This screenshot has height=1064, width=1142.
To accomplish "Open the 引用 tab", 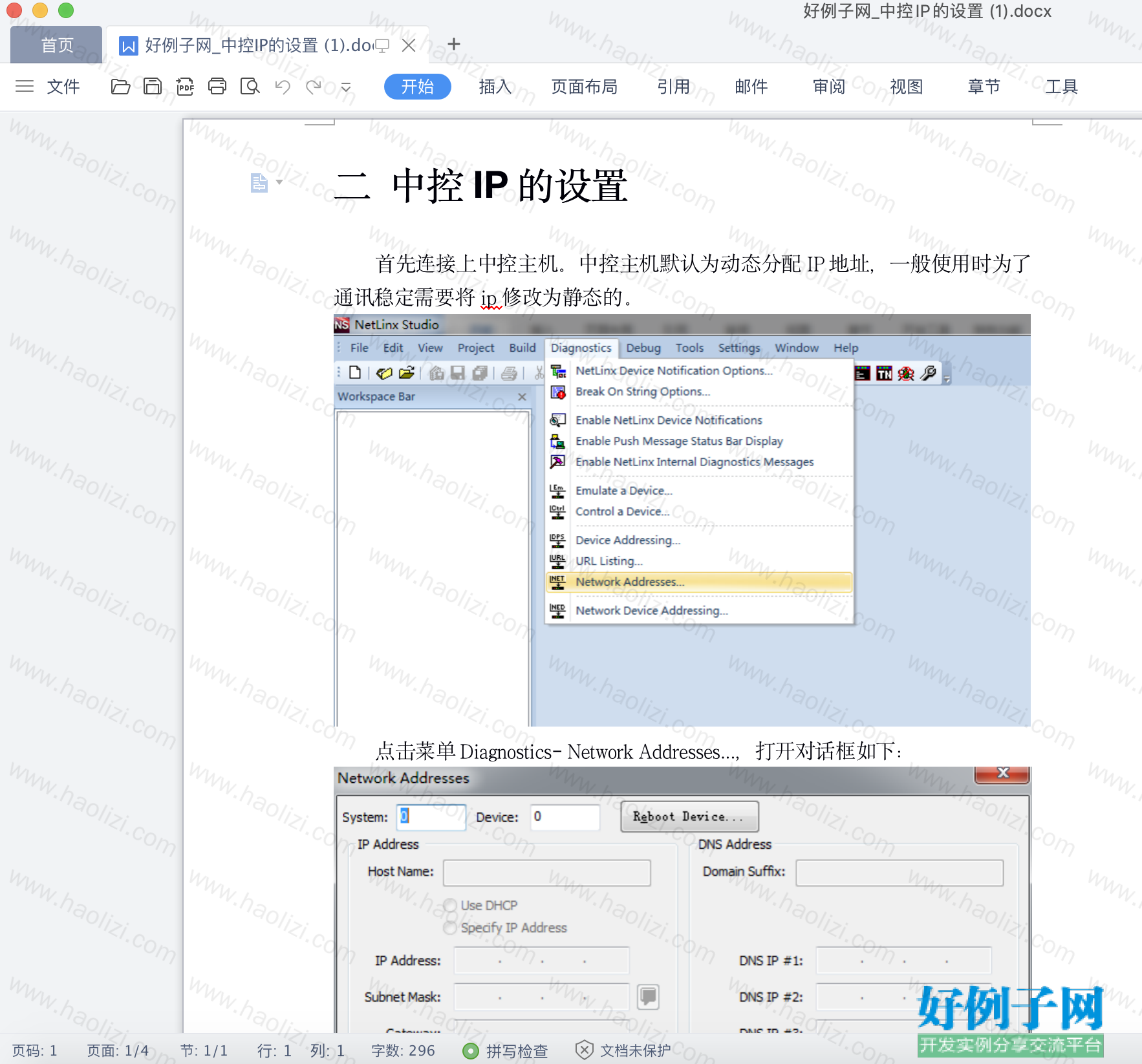I will pyautogui.click(x=674, y=86).
